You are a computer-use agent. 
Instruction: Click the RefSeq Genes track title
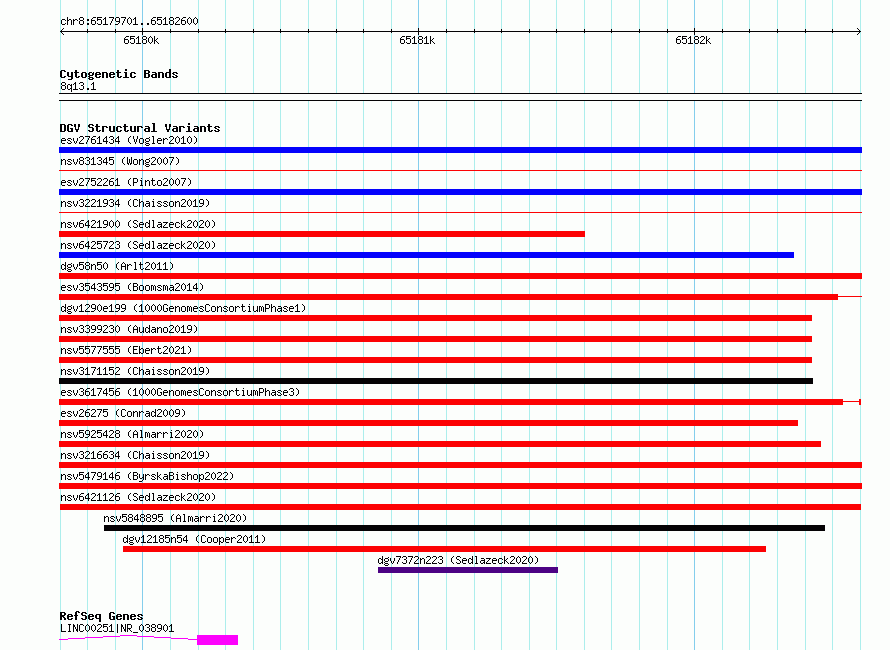tap(101, 616)
